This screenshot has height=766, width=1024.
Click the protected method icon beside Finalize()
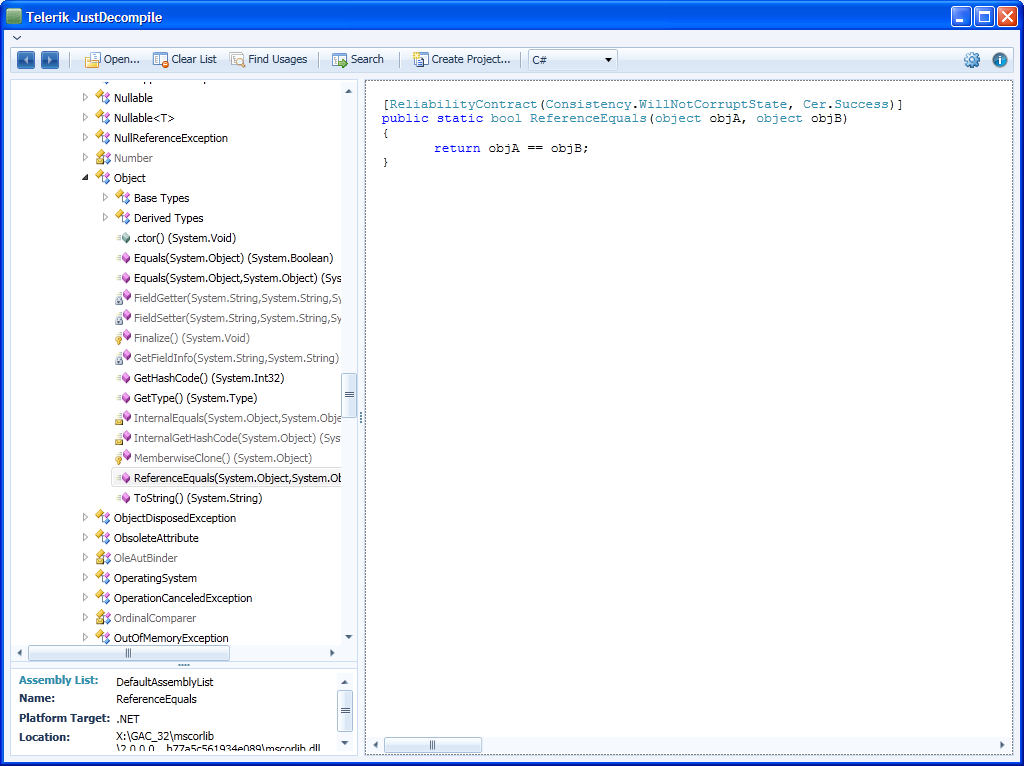[123, 338]
